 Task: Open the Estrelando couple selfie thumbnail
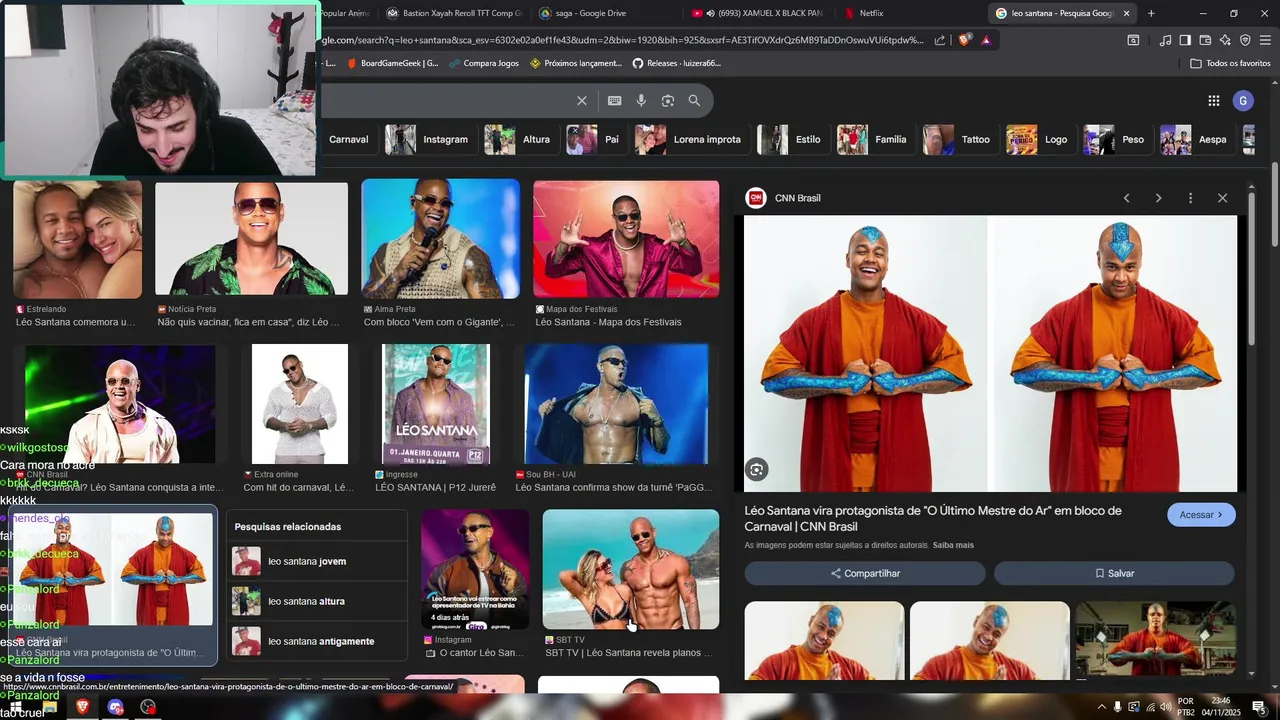[x=78, y=240]
